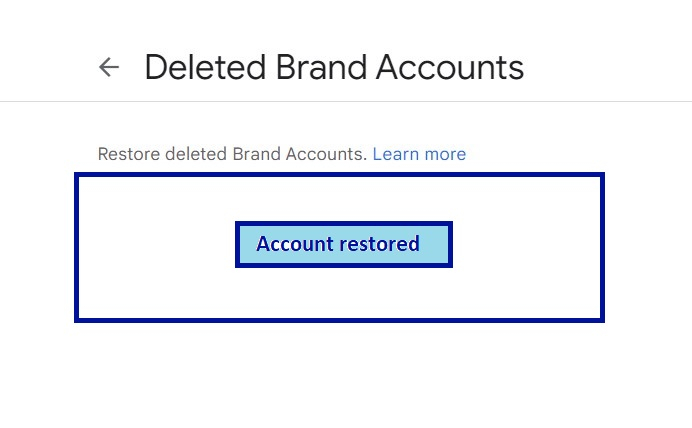Follow the blue Learn more hyperlink
Viewport: 692px width, 428px height.
tap(419, 154)
